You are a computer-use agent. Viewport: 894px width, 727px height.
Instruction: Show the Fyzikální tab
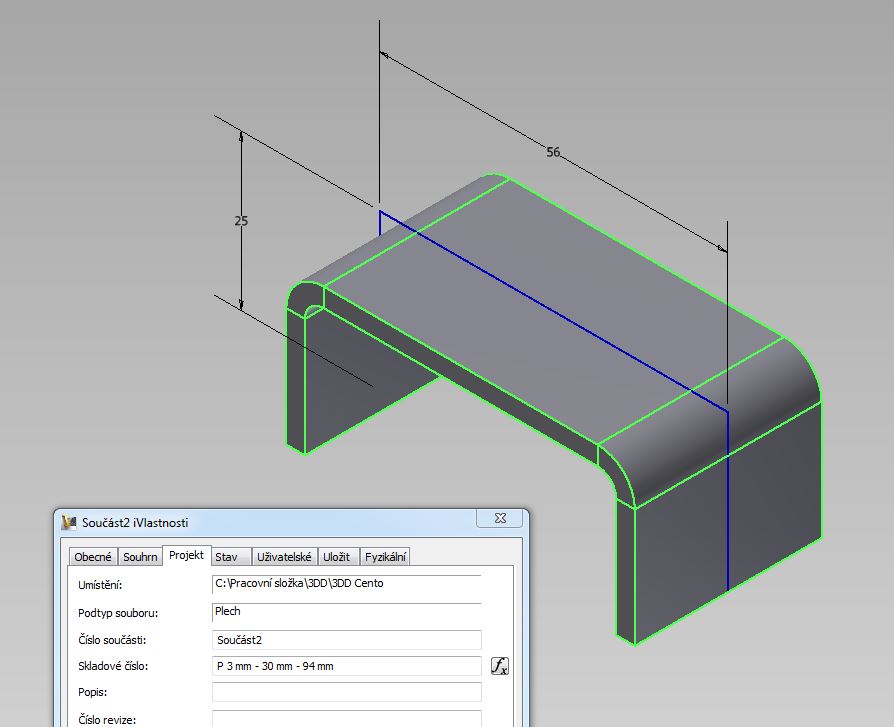[385, 557]
